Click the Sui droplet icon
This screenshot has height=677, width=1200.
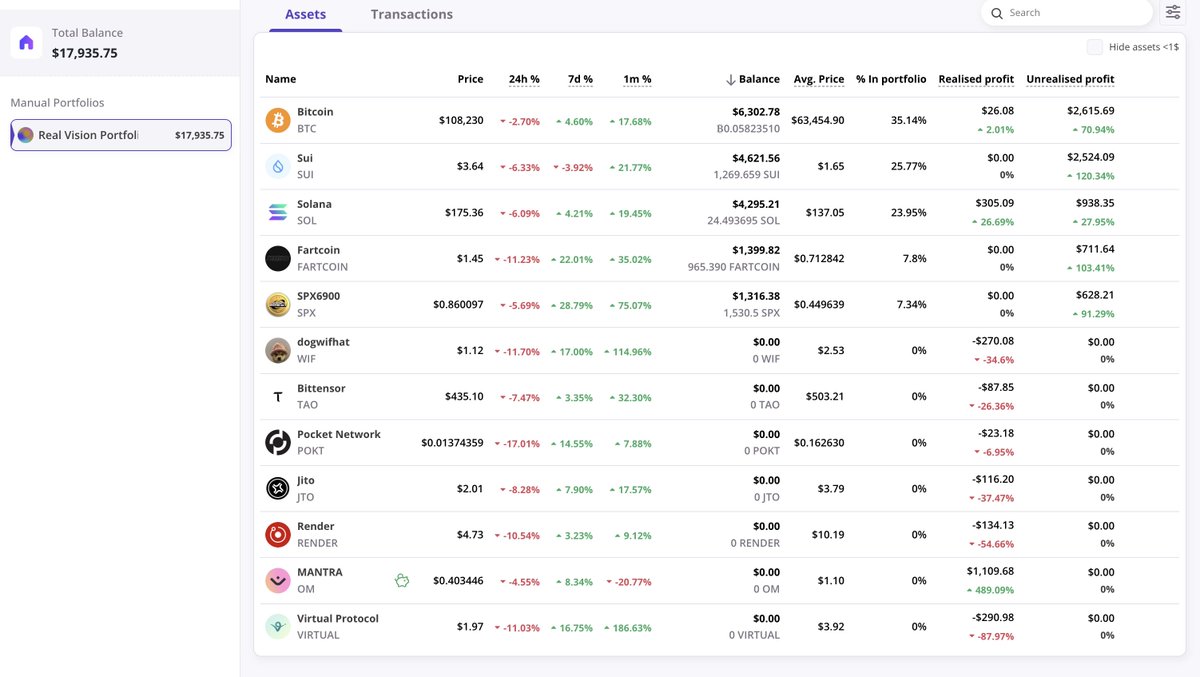point(278,166)
